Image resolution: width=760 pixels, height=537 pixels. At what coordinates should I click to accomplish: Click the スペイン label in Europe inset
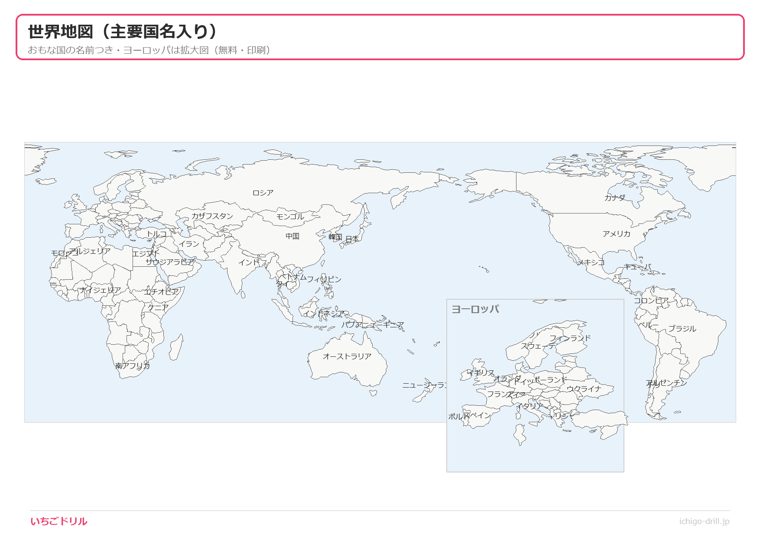click(x=477, y=415)
